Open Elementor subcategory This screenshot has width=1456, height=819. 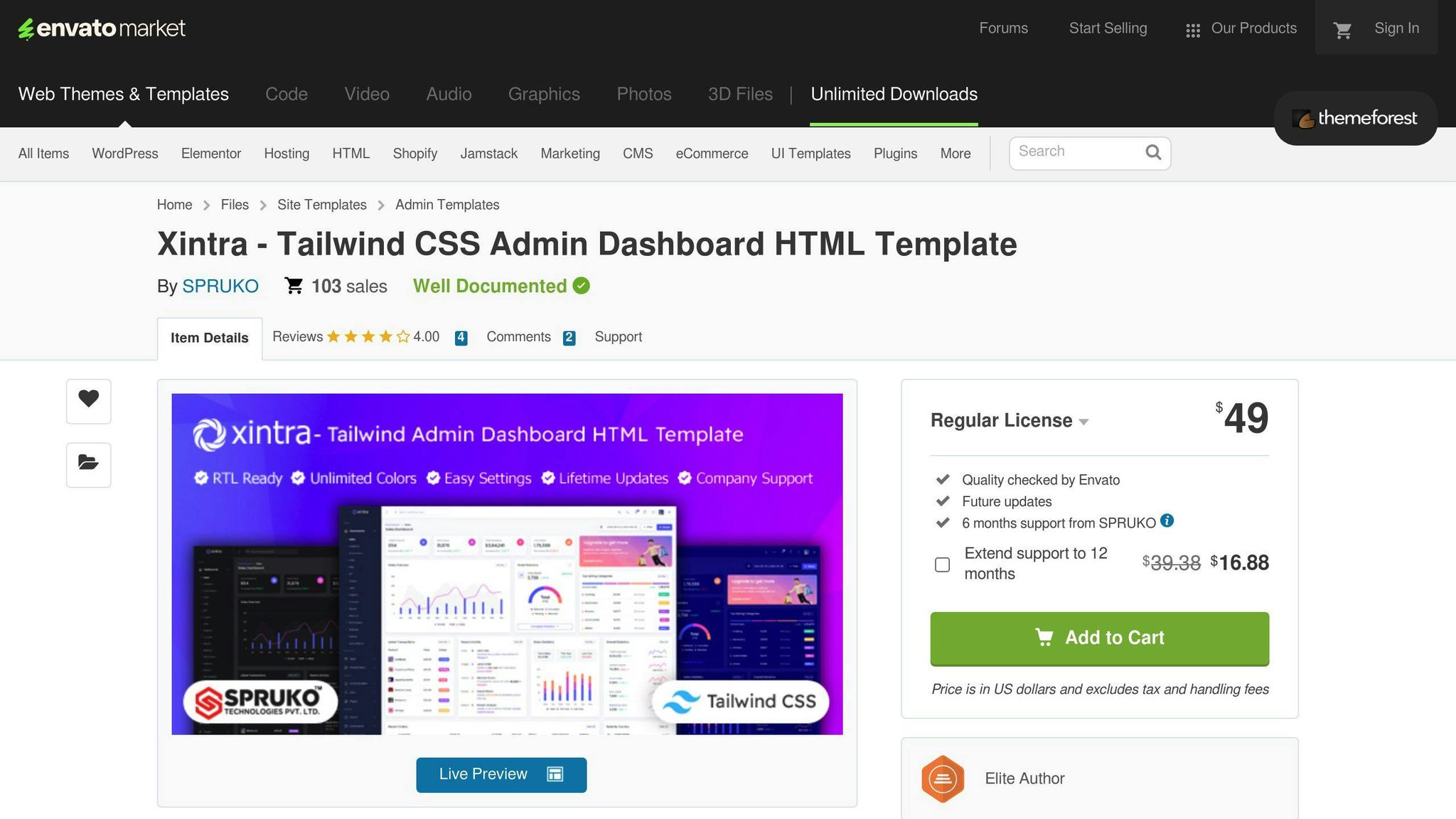click(x=211, y=154)
